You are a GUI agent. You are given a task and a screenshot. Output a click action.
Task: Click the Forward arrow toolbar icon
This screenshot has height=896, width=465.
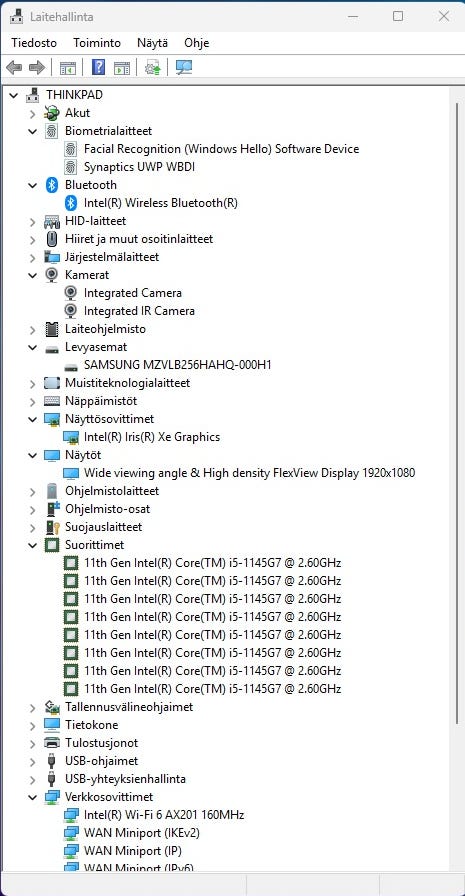coord(37,67)
